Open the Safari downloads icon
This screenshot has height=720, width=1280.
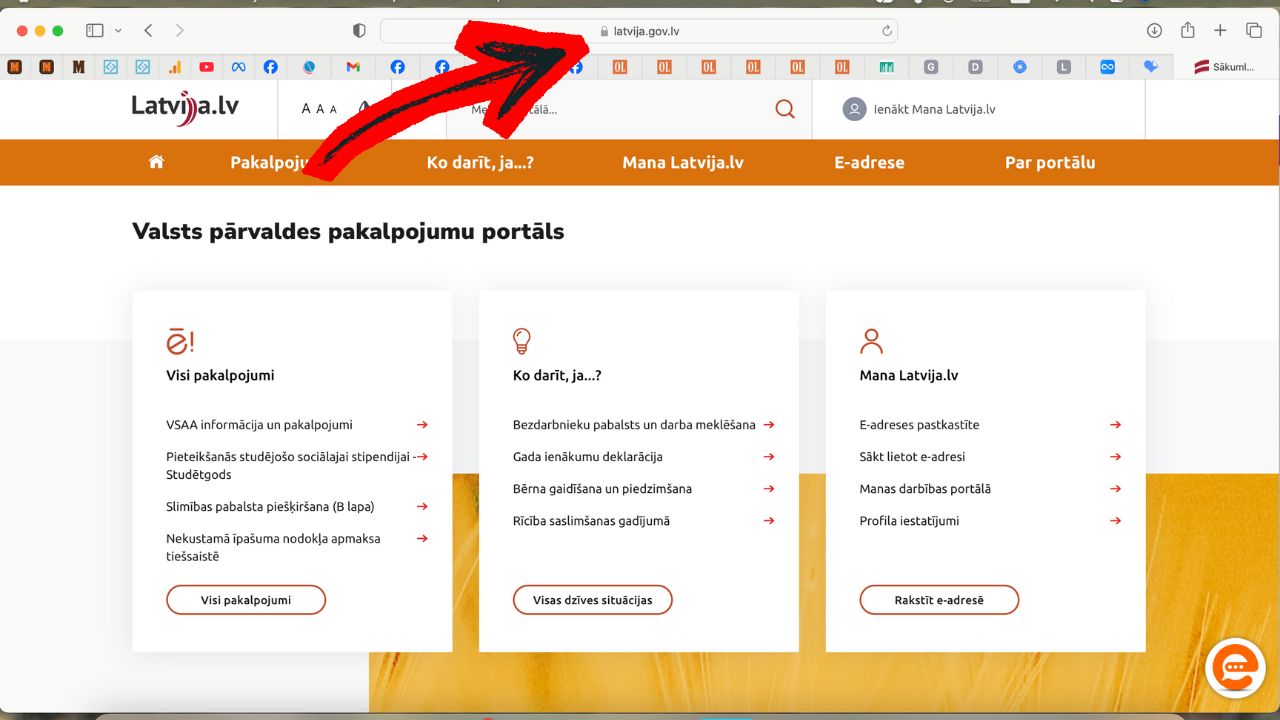(x=1154, y=31)
